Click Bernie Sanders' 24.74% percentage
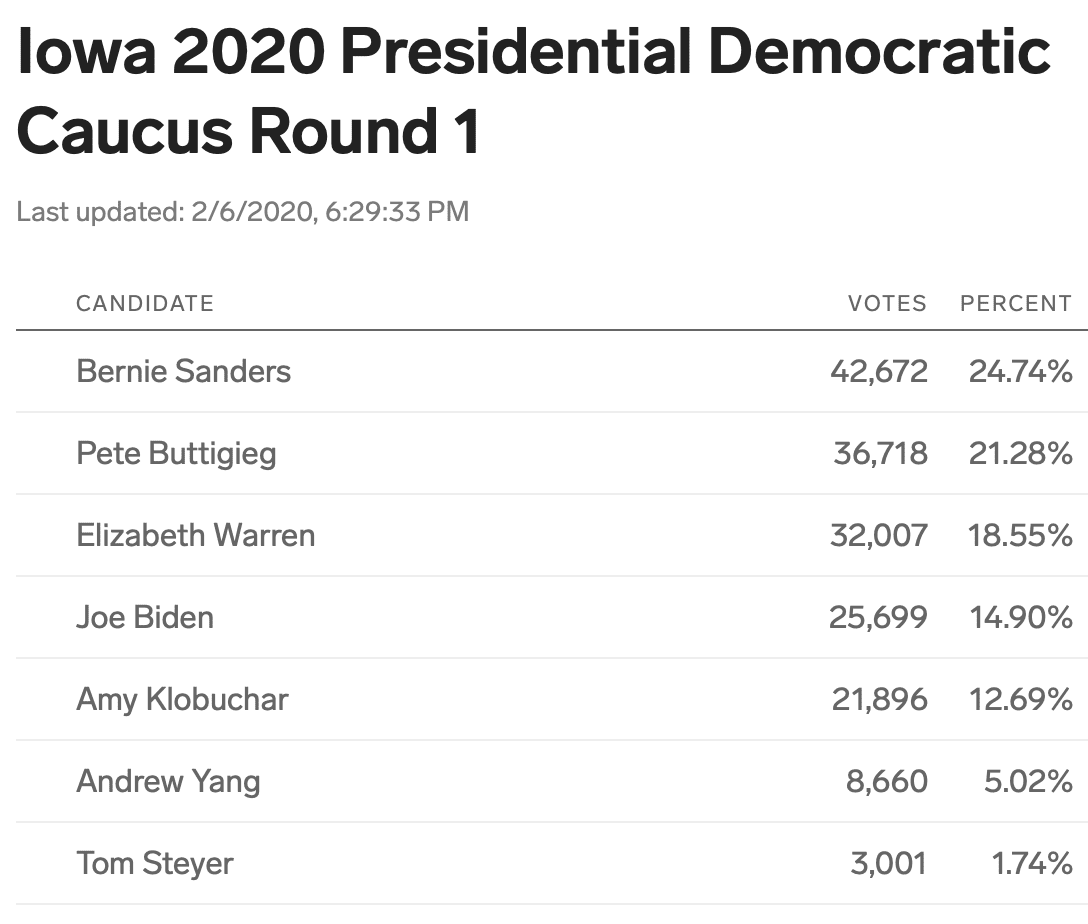This screenshot has height=924, width=1088. pyautogui.click(x=1021, y=372)
